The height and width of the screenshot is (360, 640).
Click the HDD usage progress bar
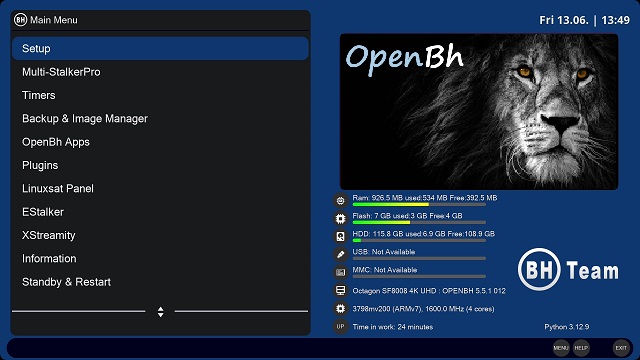point(419,240)
